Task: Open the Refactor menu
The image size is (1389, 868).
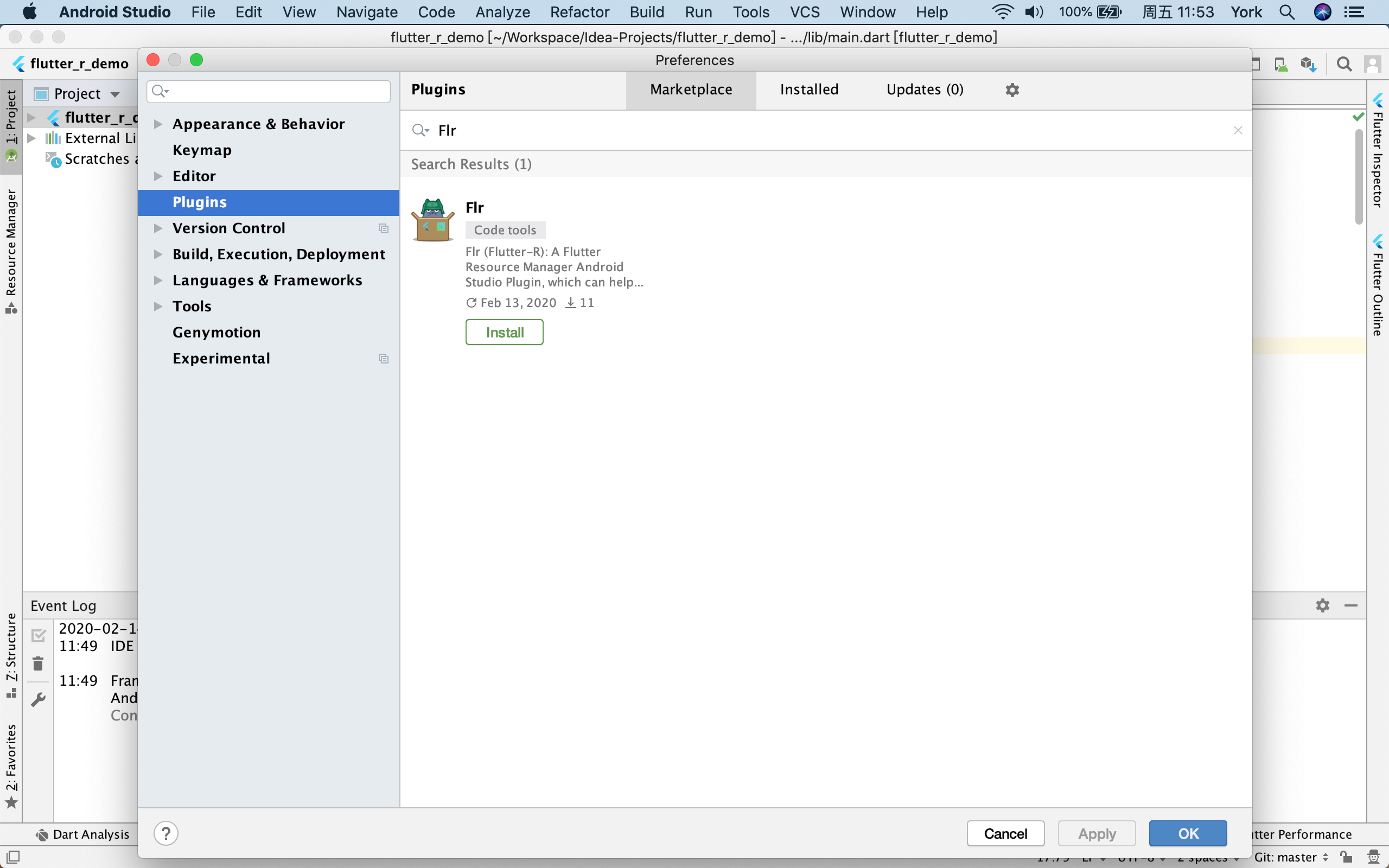Action: click(579, 12)
